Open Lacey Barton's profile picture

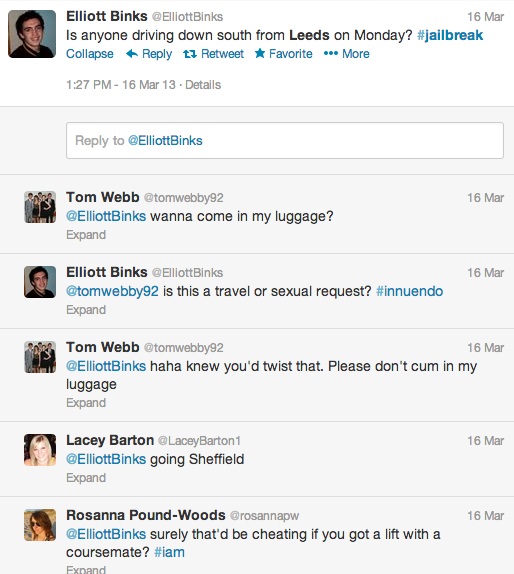[40, 450]
